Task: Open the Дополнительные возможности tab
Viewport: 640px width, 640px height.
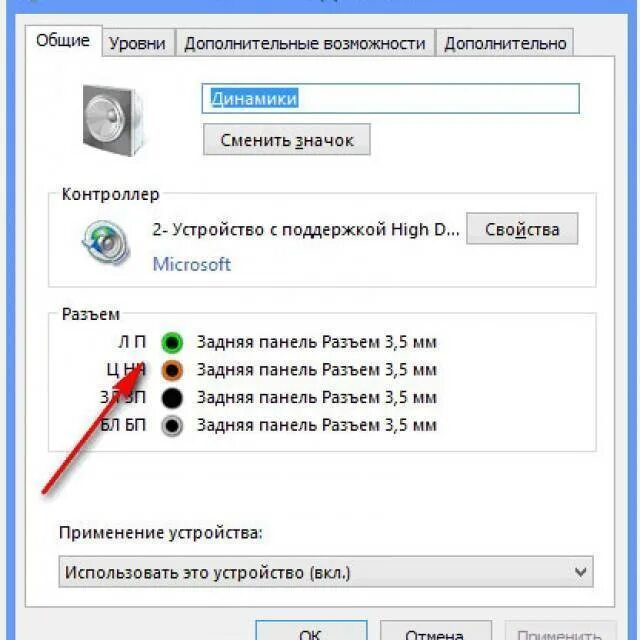Action: tap(305, 43)
